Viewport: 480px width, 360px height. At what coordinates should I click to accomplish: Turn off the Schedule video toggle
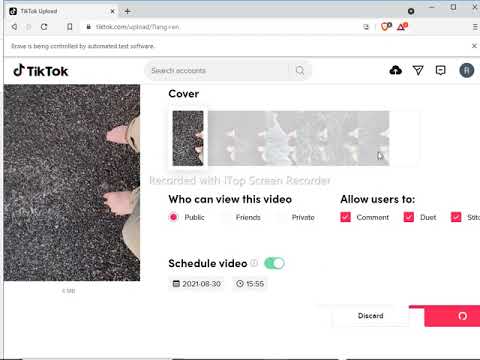click(x=274, y=263)
